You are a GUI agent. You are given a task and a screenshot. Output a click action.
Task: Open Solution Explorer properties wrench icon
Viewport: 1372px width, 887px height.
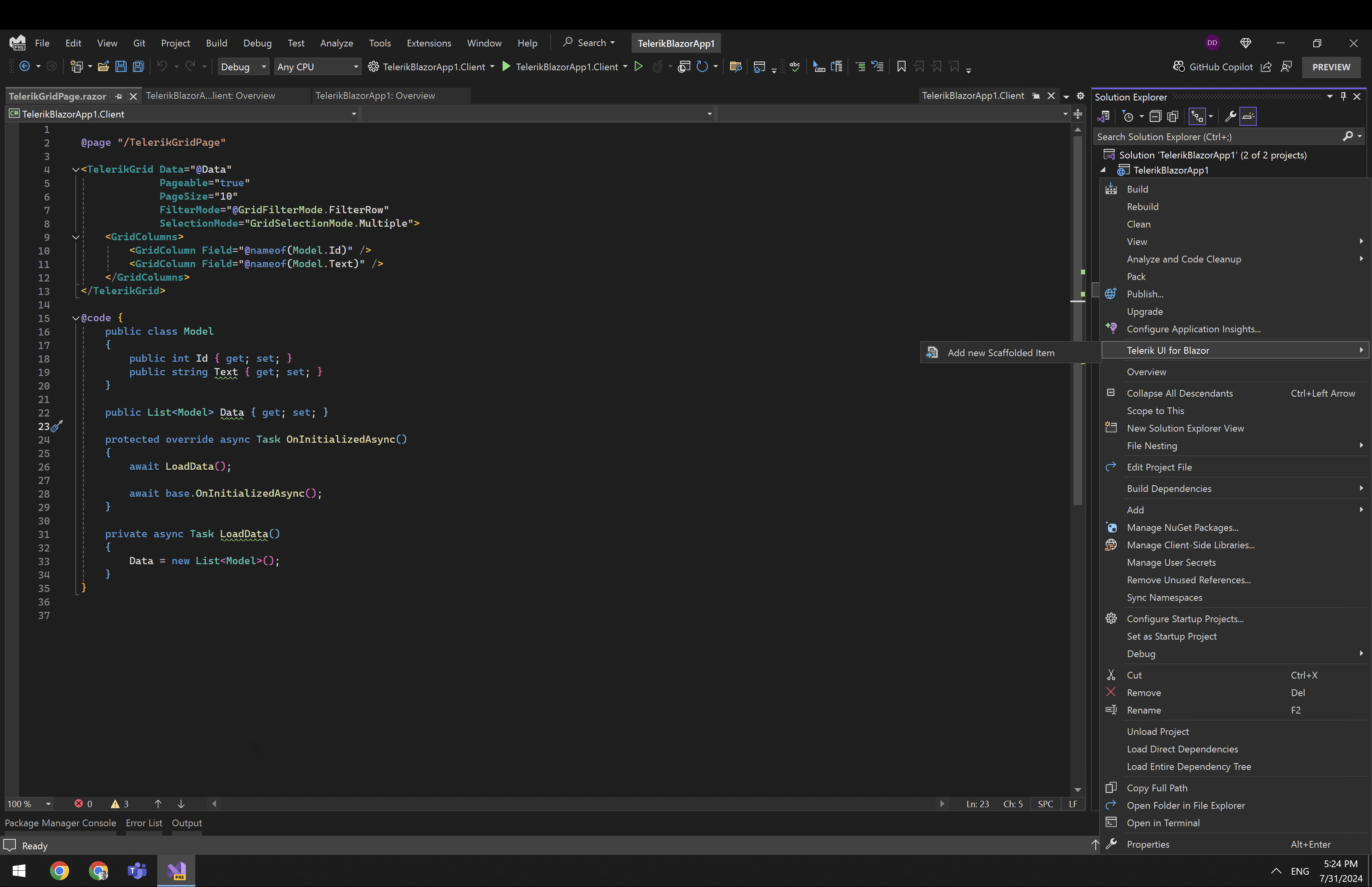[1230, 117]
